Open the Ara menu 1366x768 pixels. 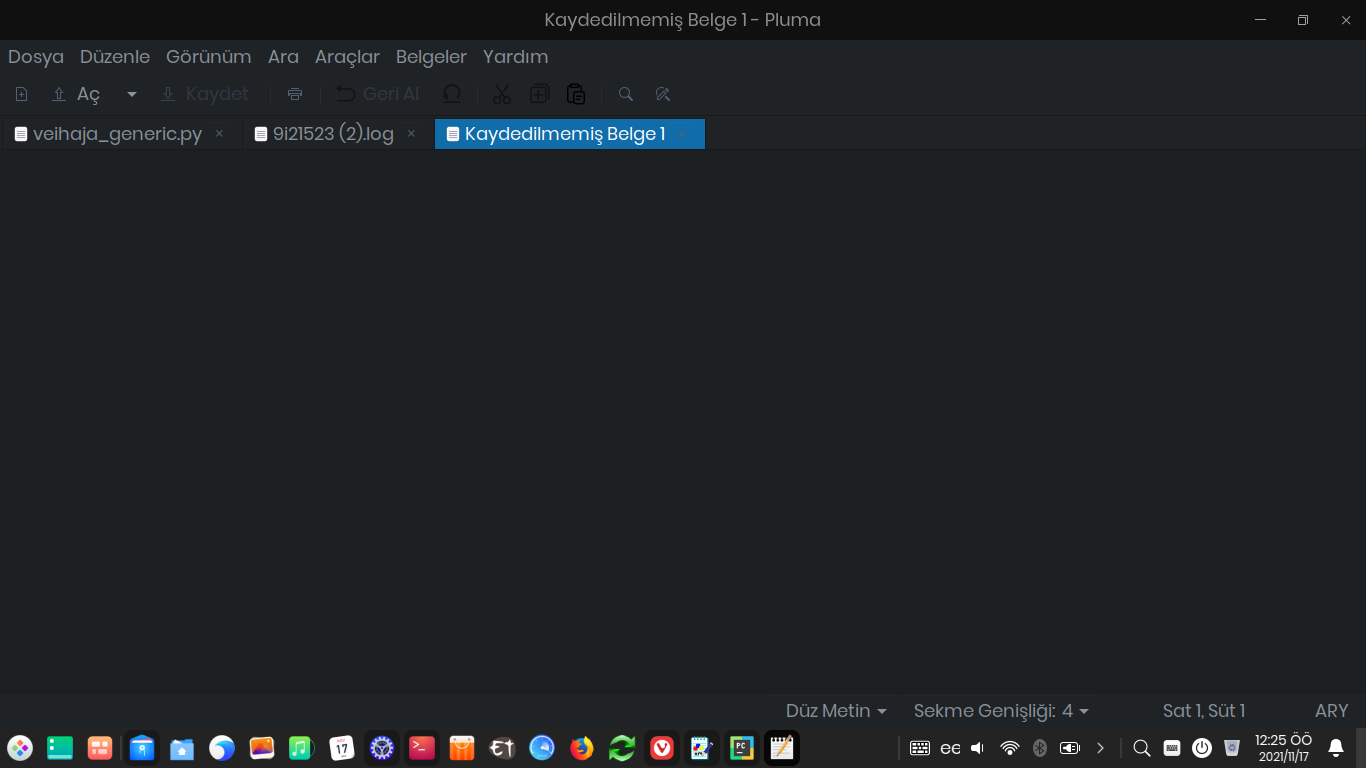pyautogui.click(x=283, y=57)
